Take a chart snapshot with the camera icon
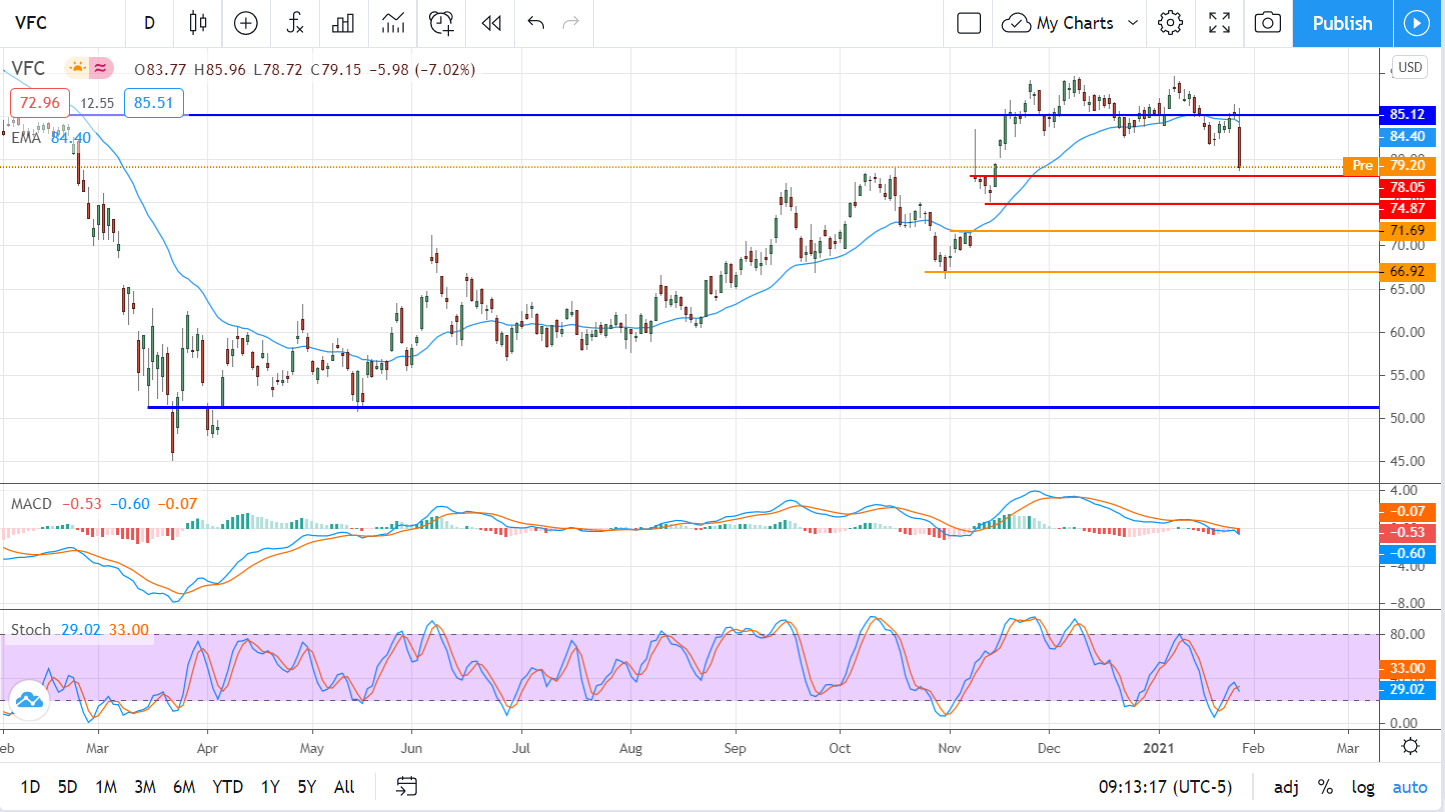The height and width of the screenshot is (812, 1445). [x=1267, y=23]
